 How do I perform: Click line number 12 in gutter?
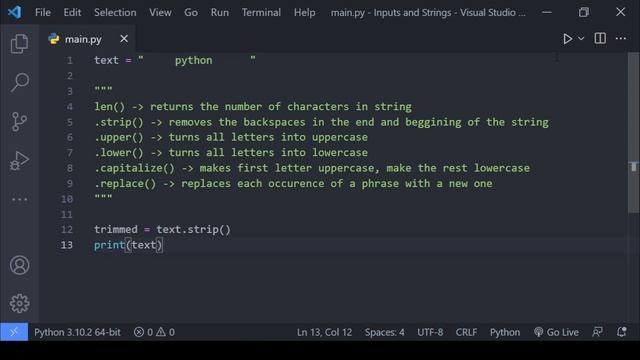(67, 229)
